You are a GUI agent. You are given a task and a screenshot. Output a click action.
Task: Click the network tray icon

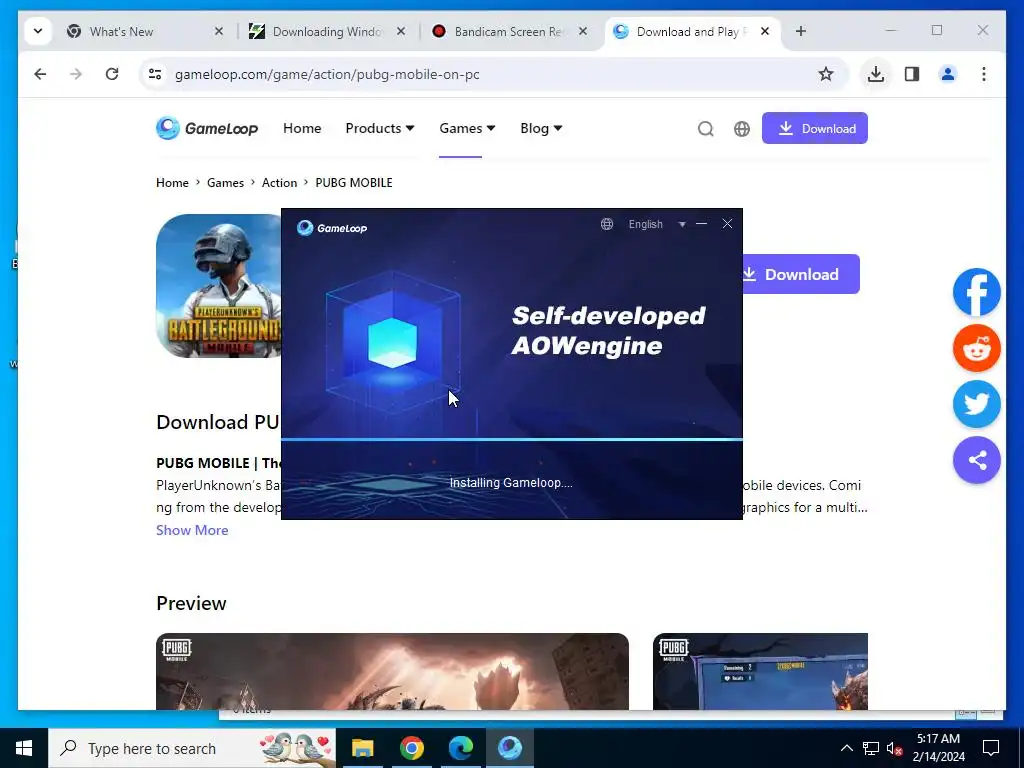[871, 748]
